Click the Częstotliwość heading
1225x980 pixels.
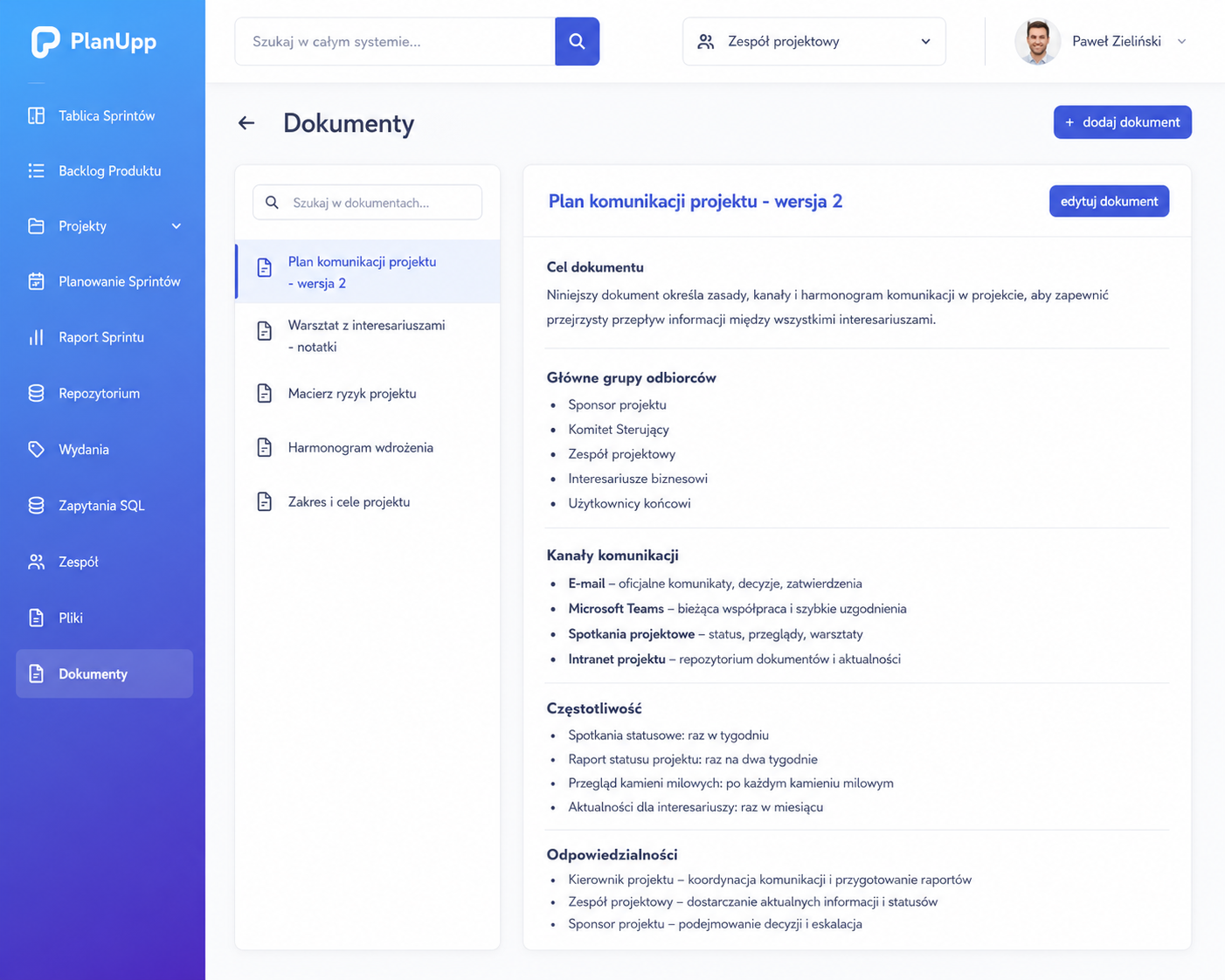click(594, 708)
